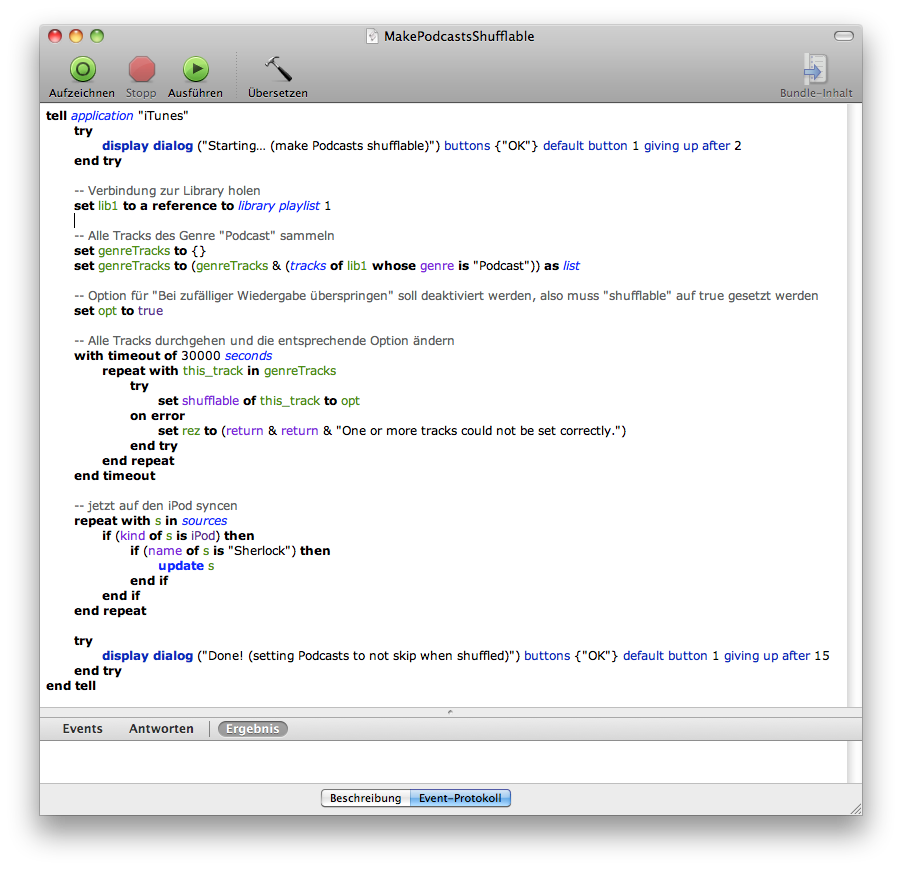Click the 'Done!' display dialog line

(466, 654)
